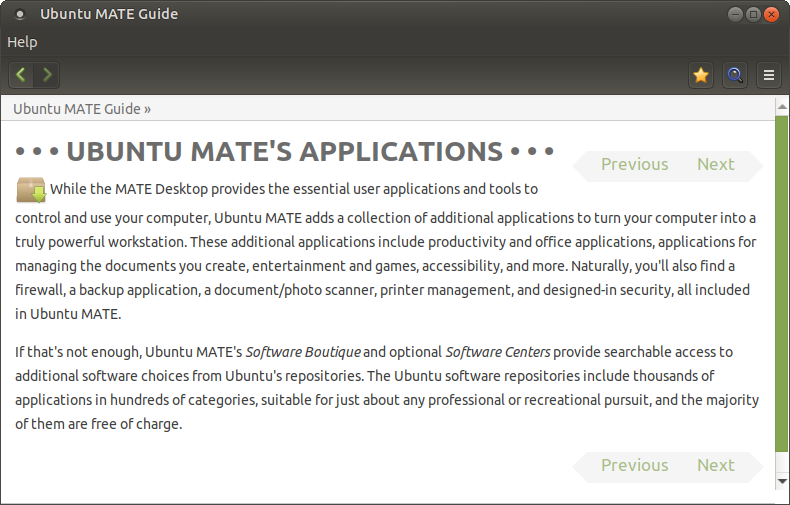Click the italic Software Centers text
The width and height of the screenshot is (790, 505).
(498, 352)
